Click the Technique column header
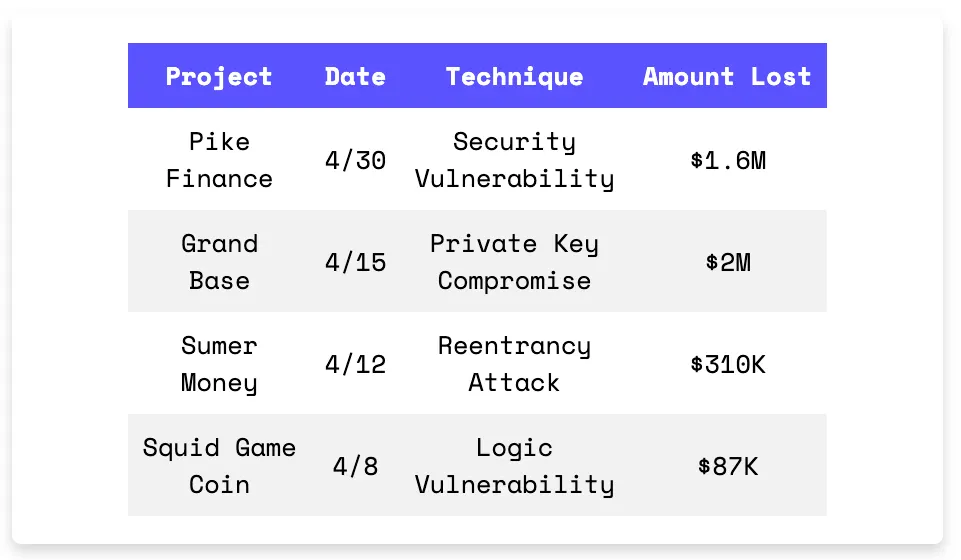This screenshot has height=560, width=961. 514,77
